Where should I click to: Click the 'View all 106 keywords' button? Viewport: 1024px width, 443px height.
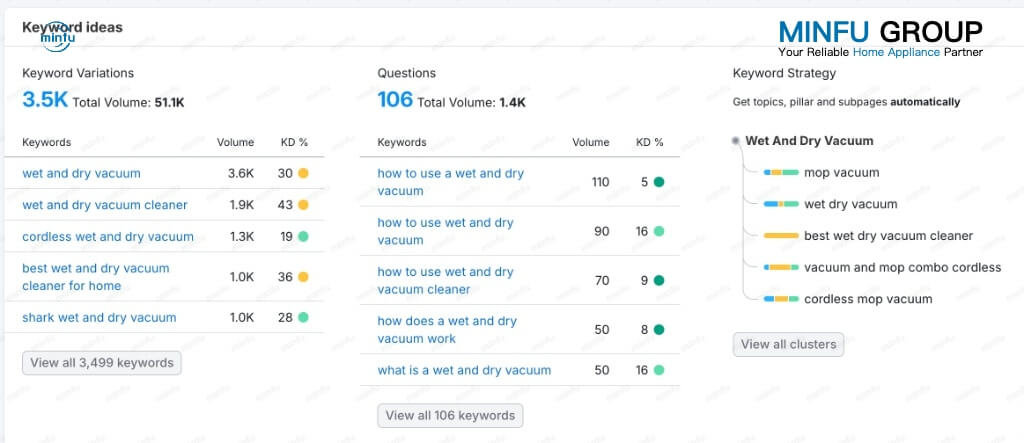[450, 415]
